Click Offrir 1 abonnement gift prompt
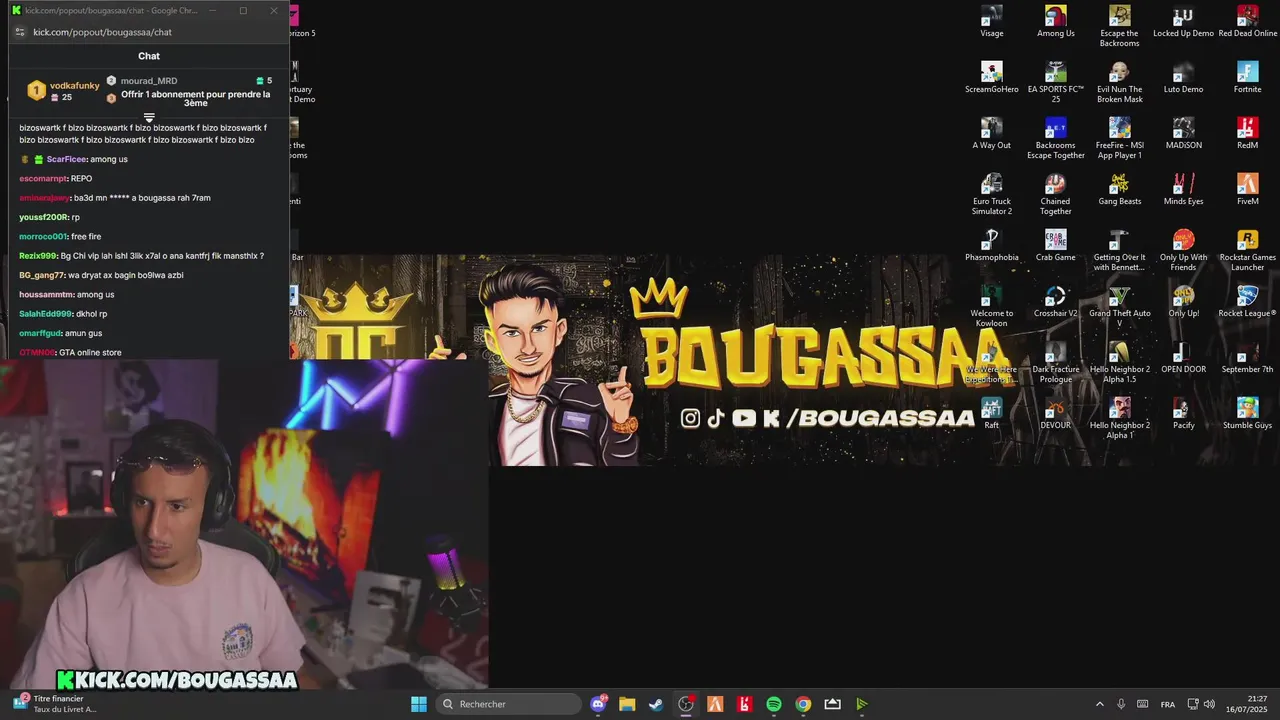Image resolution: width=1280 pixels, height=720 pixels. (196, 99)
